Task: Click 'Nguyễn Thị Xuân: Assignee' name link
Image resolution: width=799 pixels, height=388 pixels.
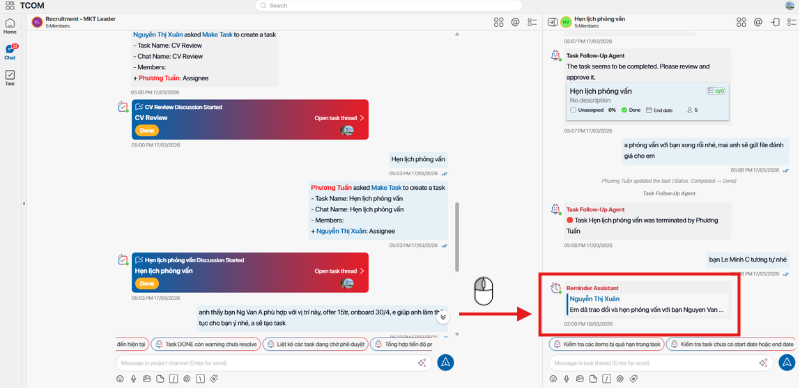Action: tap(341, 231)
